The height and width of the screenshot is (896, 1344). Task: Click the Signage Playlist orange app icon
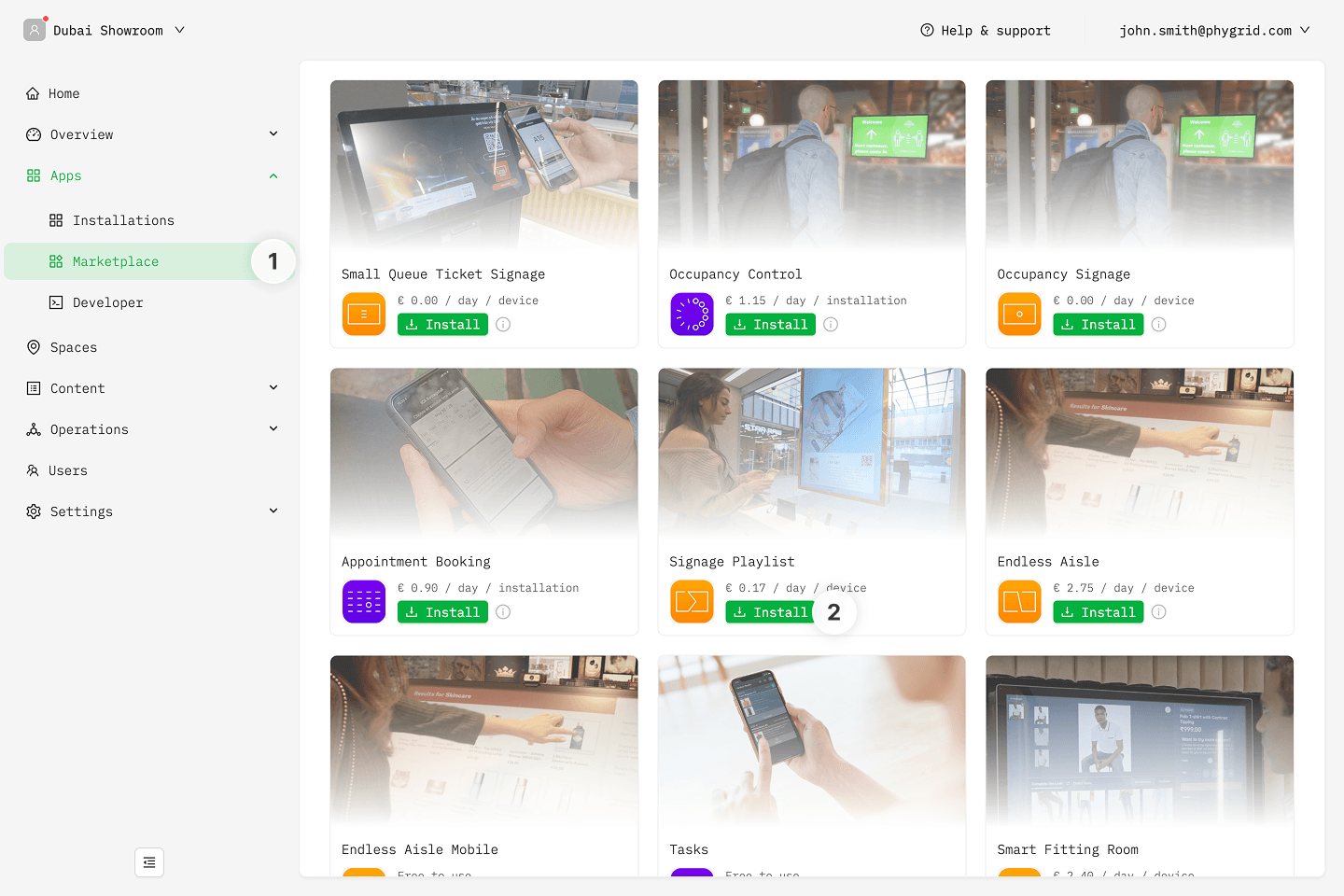692,601
